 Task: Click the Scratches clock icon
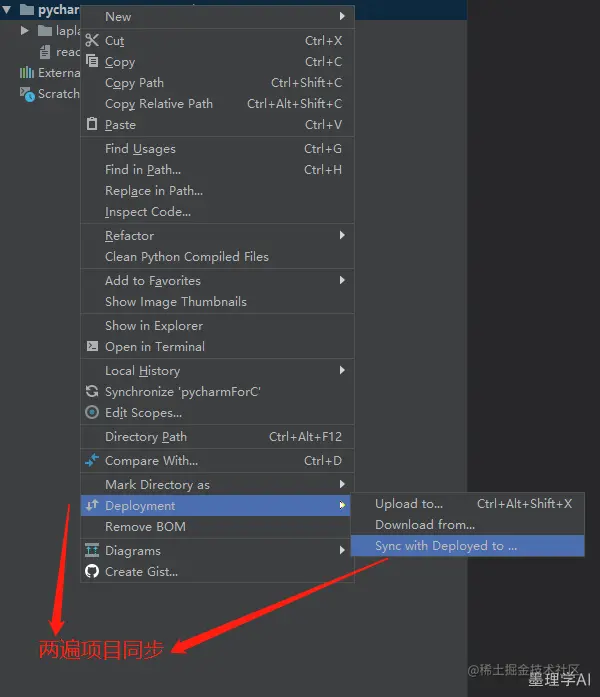(x=27, y=94)
